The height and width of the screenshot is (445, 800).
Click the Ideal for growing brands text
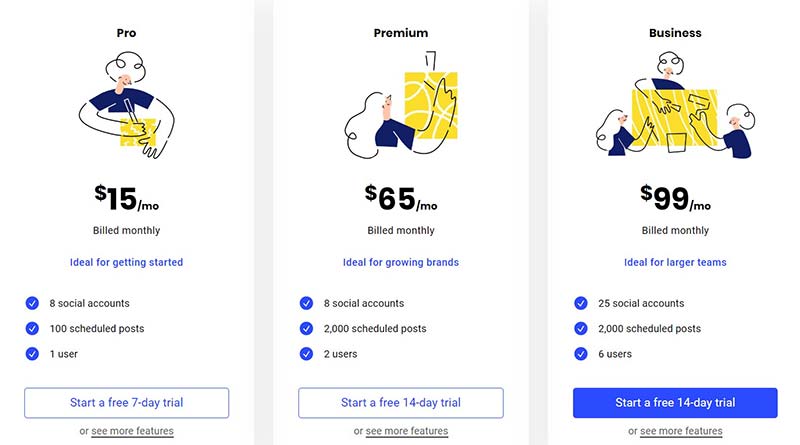coord(400,263)
